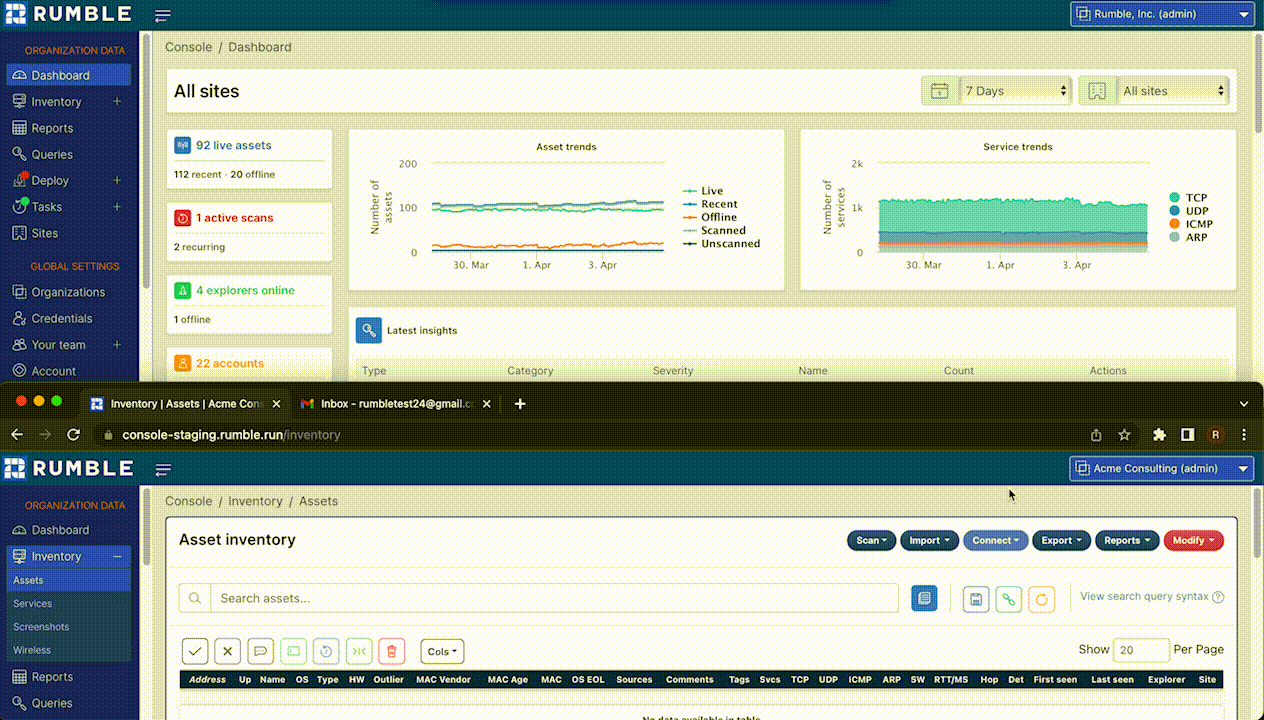Screen dimensions: 1264x720
Task: Click the Search assets input field
Action: (554, 598)
